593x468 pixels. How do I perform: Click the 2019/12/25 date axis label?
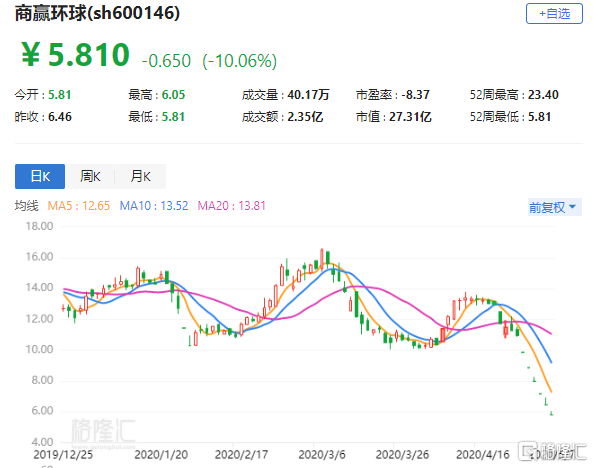click(63, 454)
